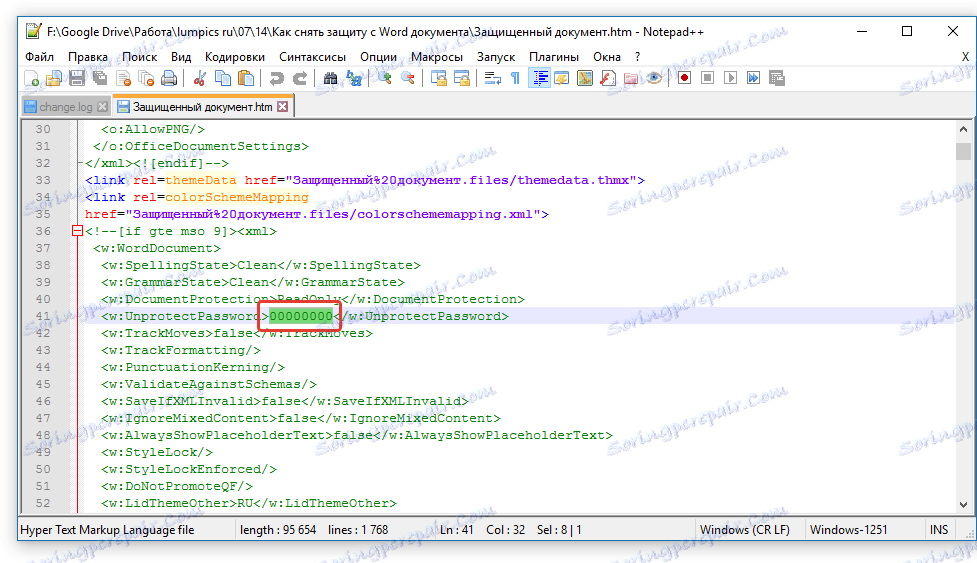Open the Запуск menu
This screenshot has width=977, height=563.
pos(496,57)
